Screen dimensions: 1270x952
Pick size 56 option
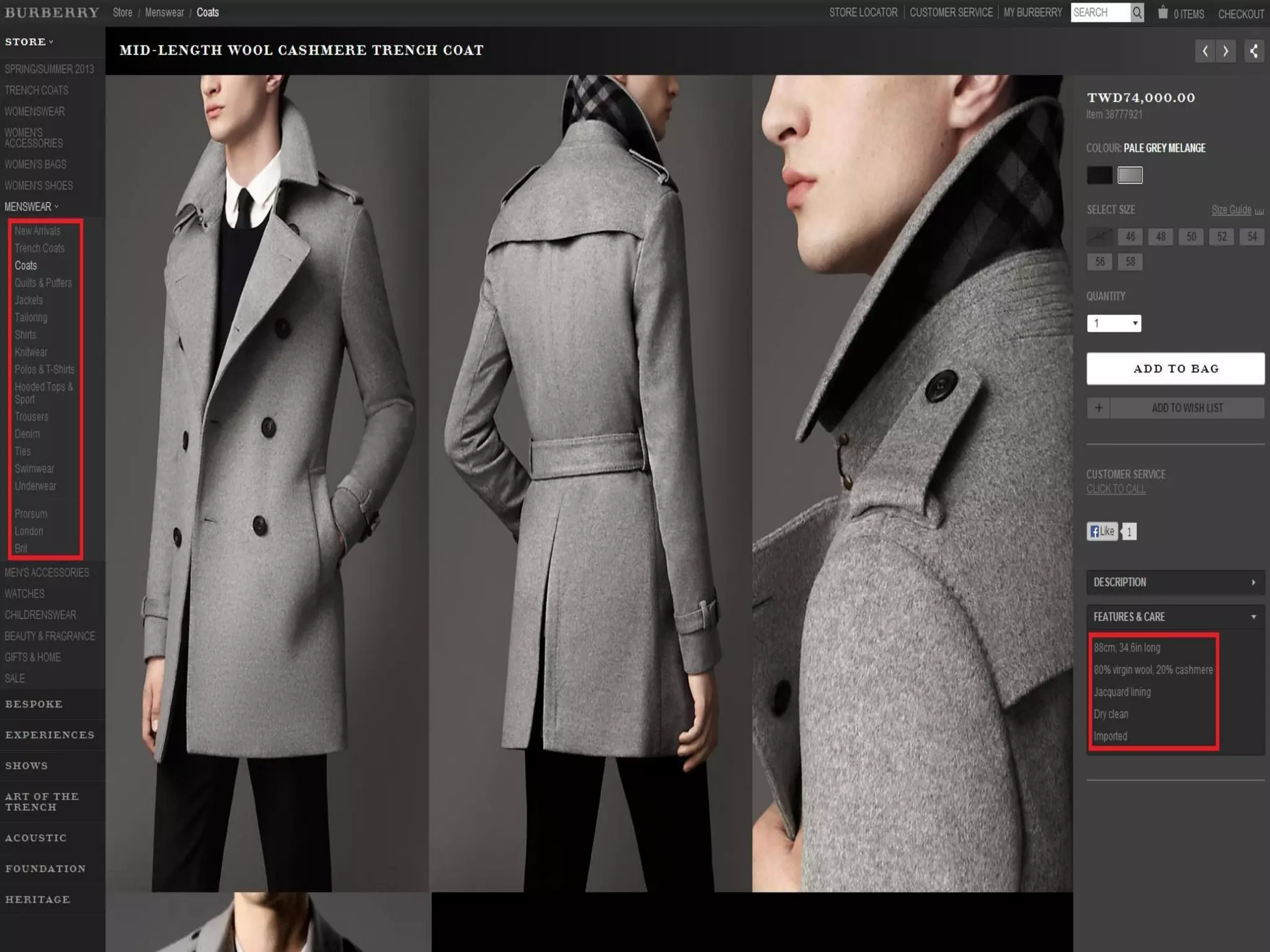pyautogui.click(x=1099, y=262)
